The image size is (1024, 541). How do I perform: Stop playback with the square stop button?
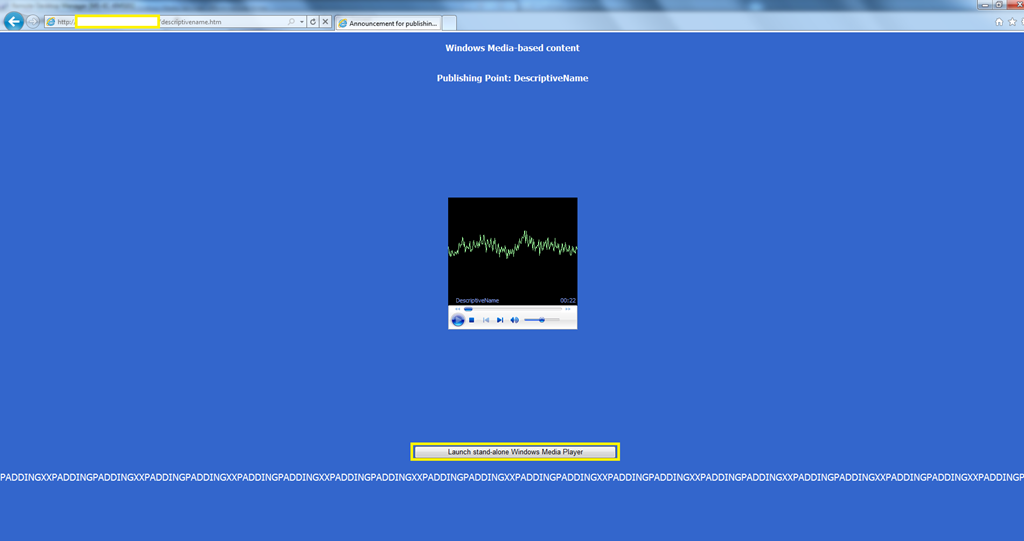[472, 320]
